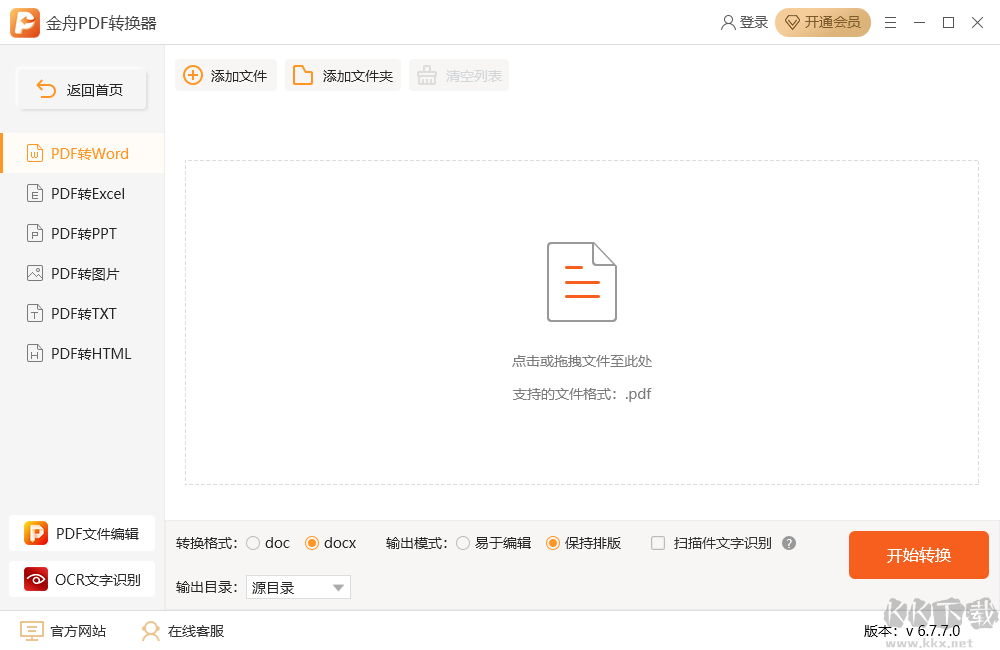The width and height of the screenshot is (1000, 650).
Task: Click the 登录 login link
Action: point(743,22)
